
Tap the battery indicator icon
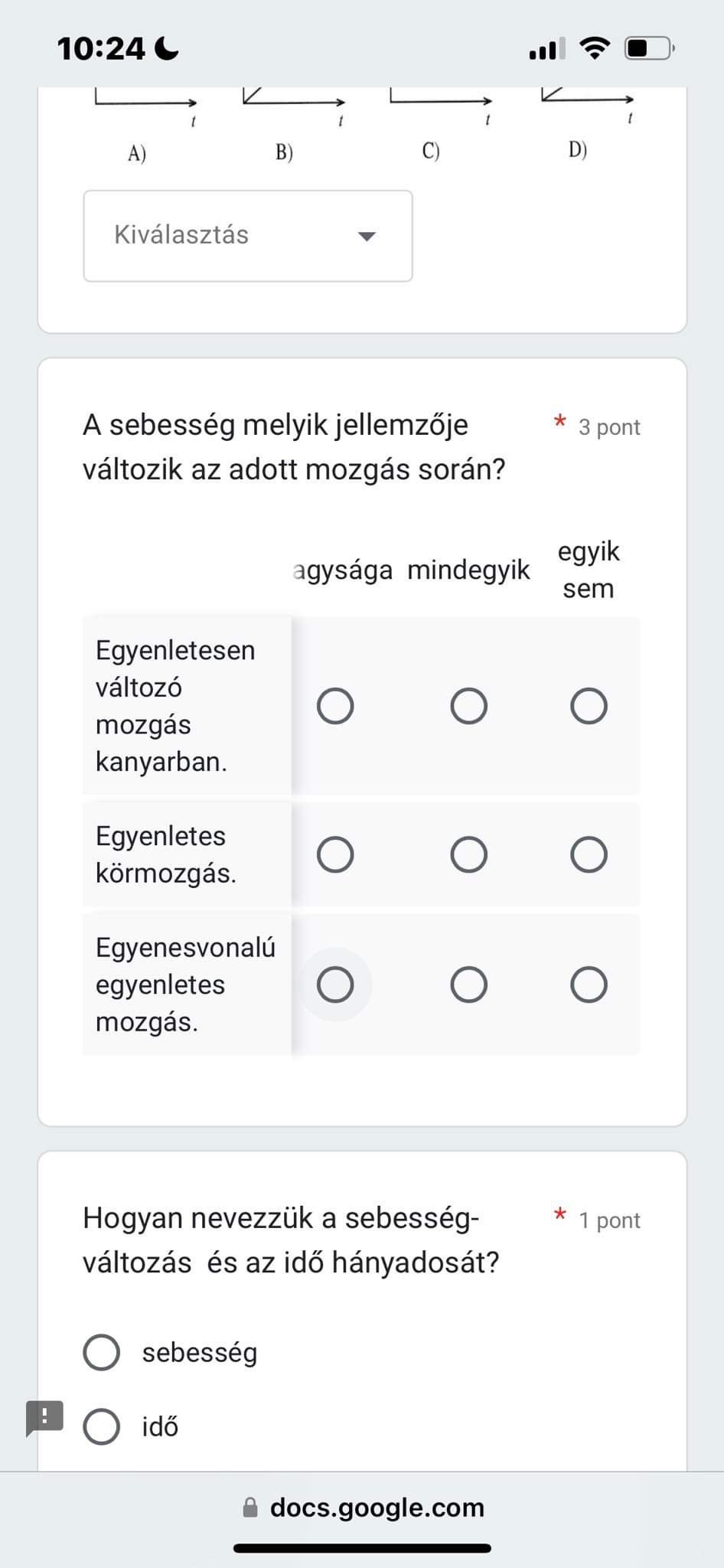[650, 48]
